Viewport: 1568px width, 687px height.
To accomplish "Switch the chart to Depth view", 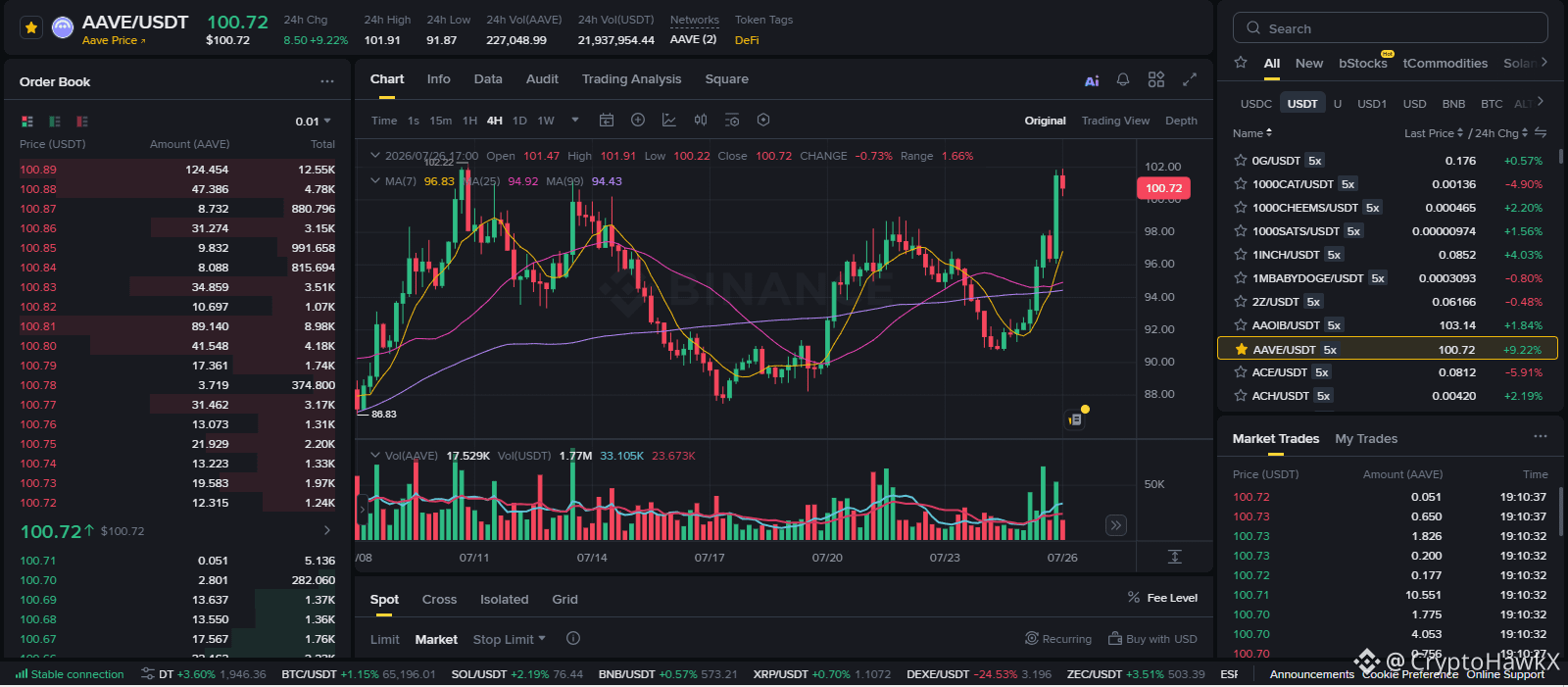I will [1181, 121].
